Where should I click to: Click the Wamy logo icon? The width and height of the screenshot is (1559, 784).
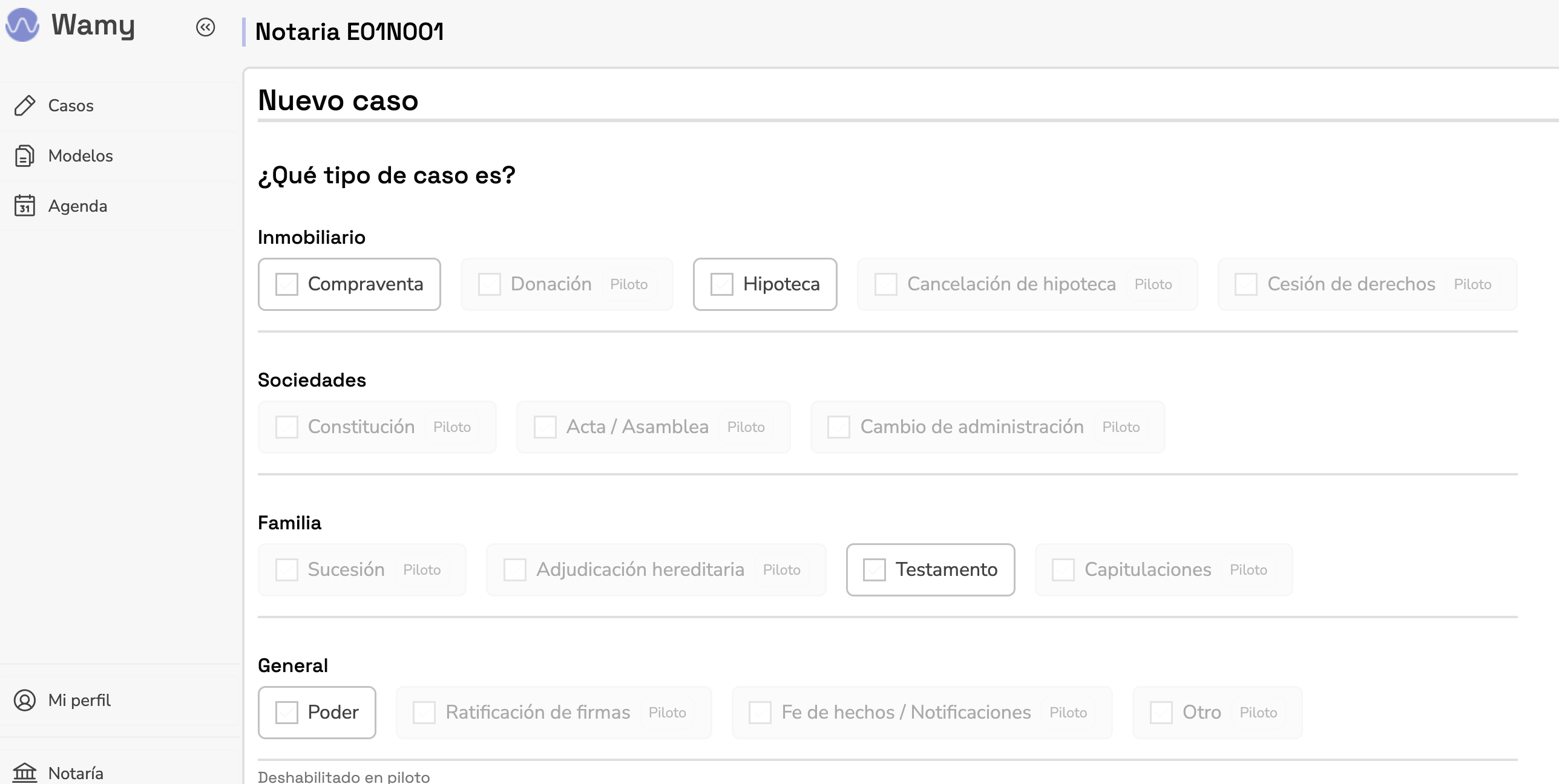24,25
